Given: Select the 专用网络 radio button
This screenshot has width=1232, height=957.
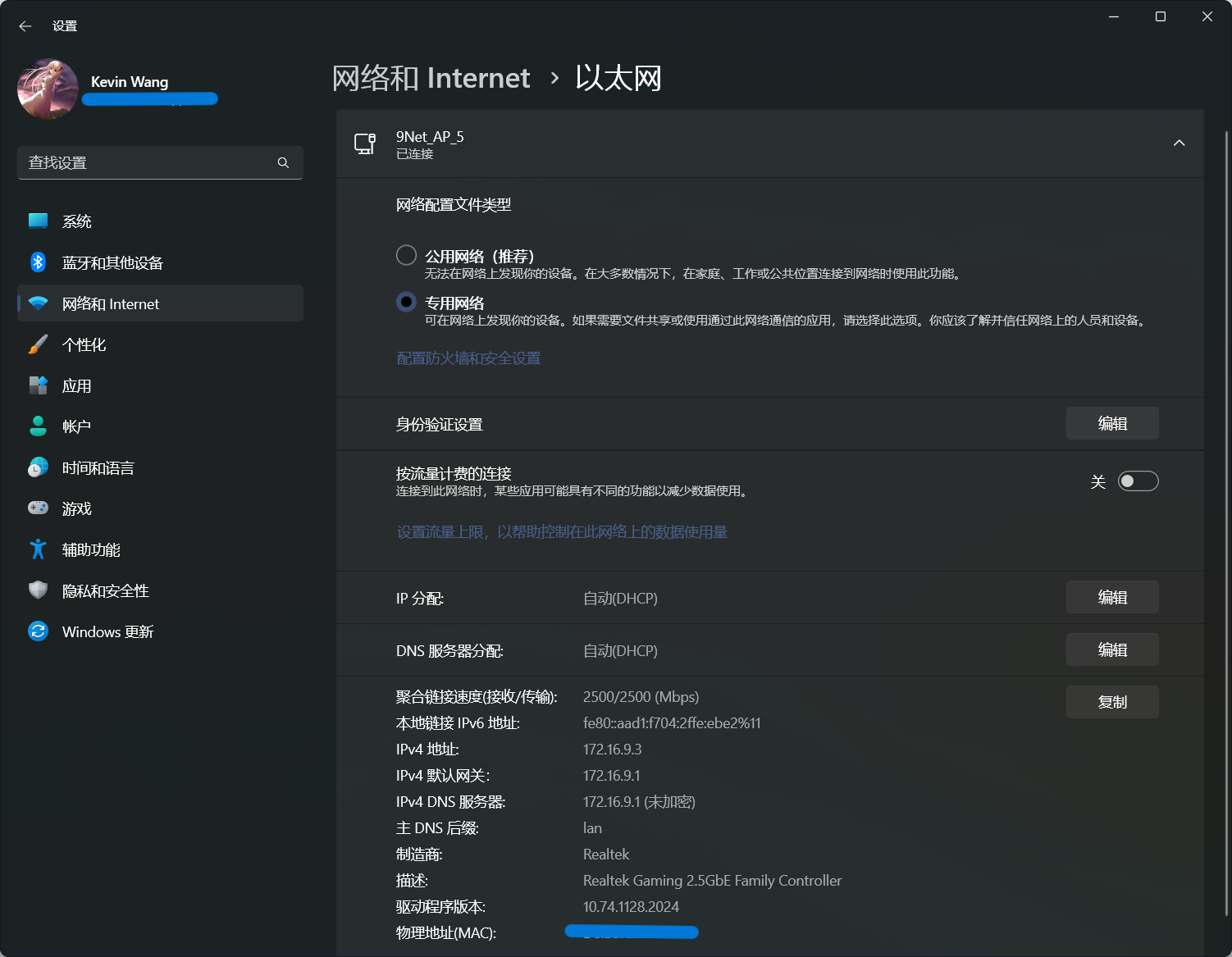Looking at the screenshot, I should [406, 302].
